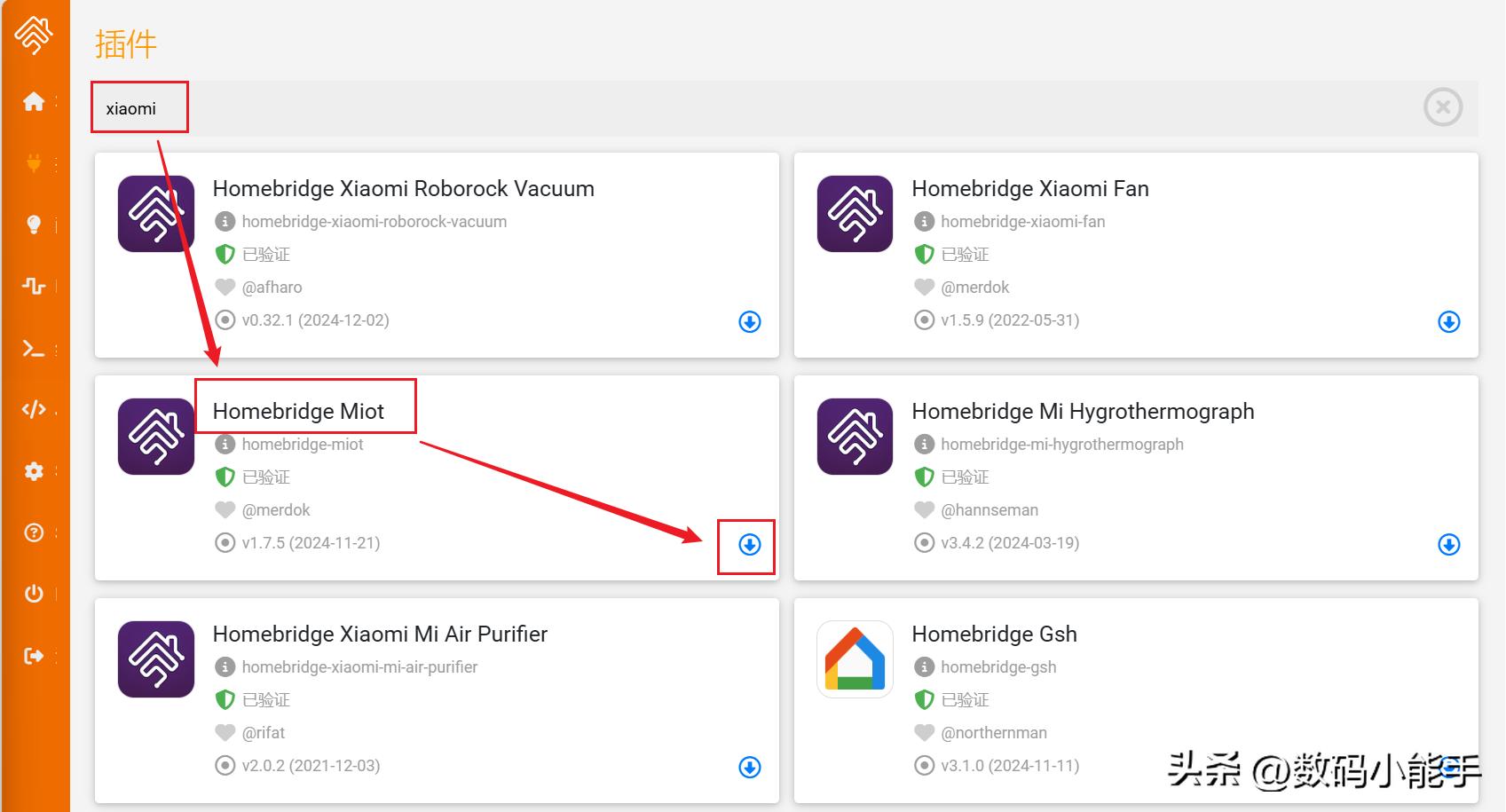Open the JSON config code icon
The image size is (1506, 812).
pos(34,409)
